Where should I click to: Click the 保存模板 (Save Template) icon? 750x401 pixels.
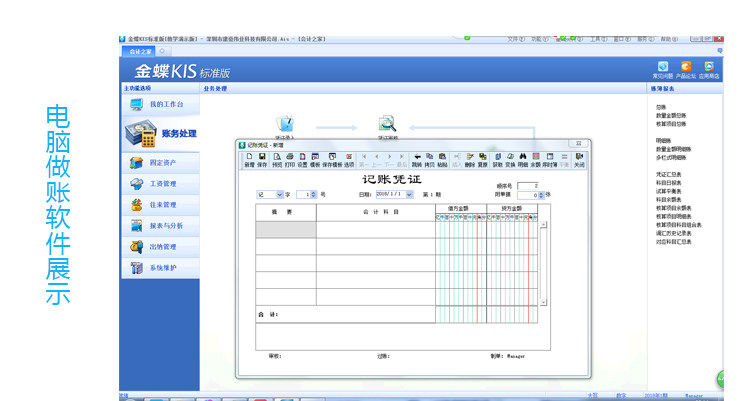pyautogui.click(x=332, y=160)
